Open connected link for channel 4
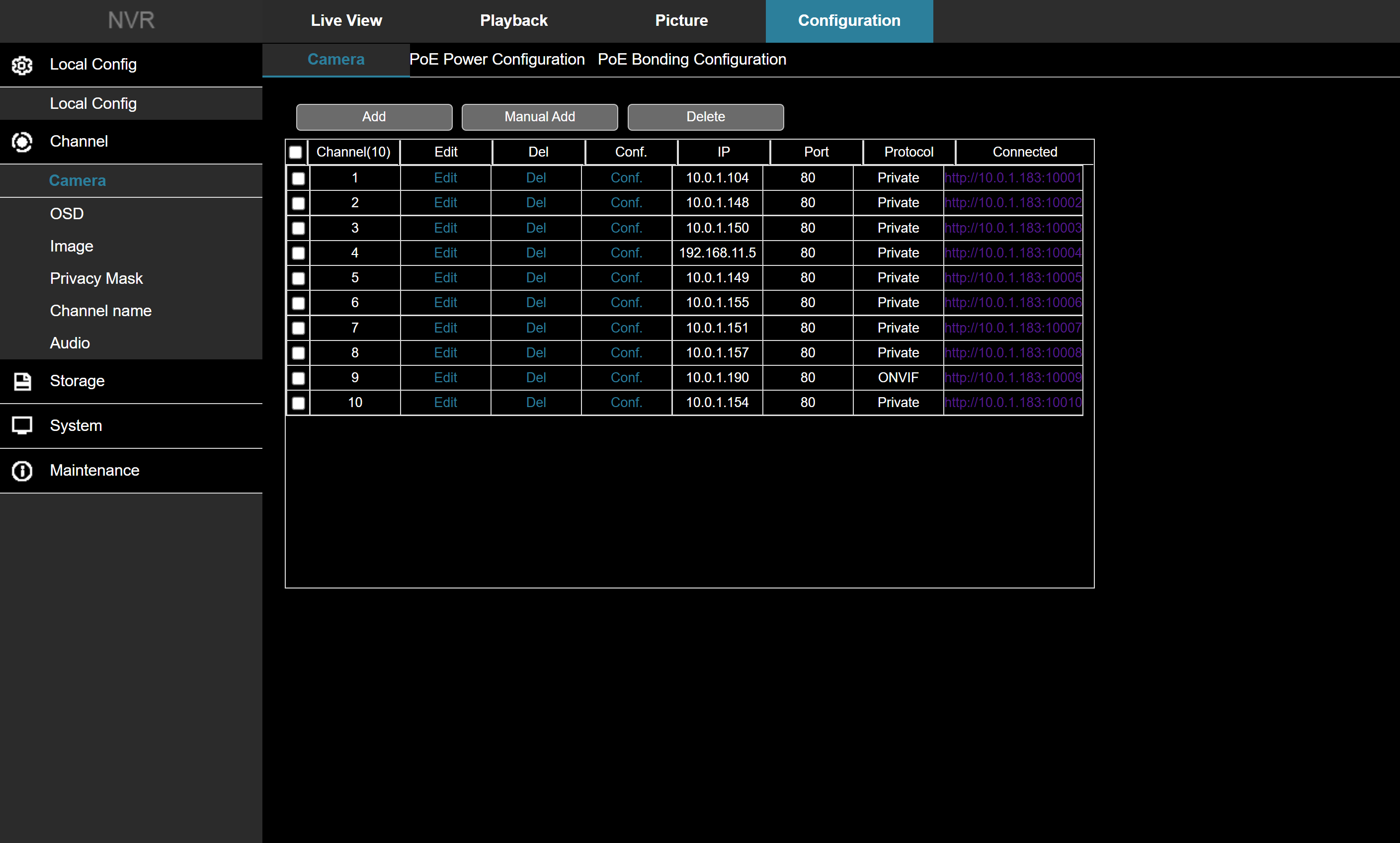This screenshot has height=843, width=1400. (1013, 253)
